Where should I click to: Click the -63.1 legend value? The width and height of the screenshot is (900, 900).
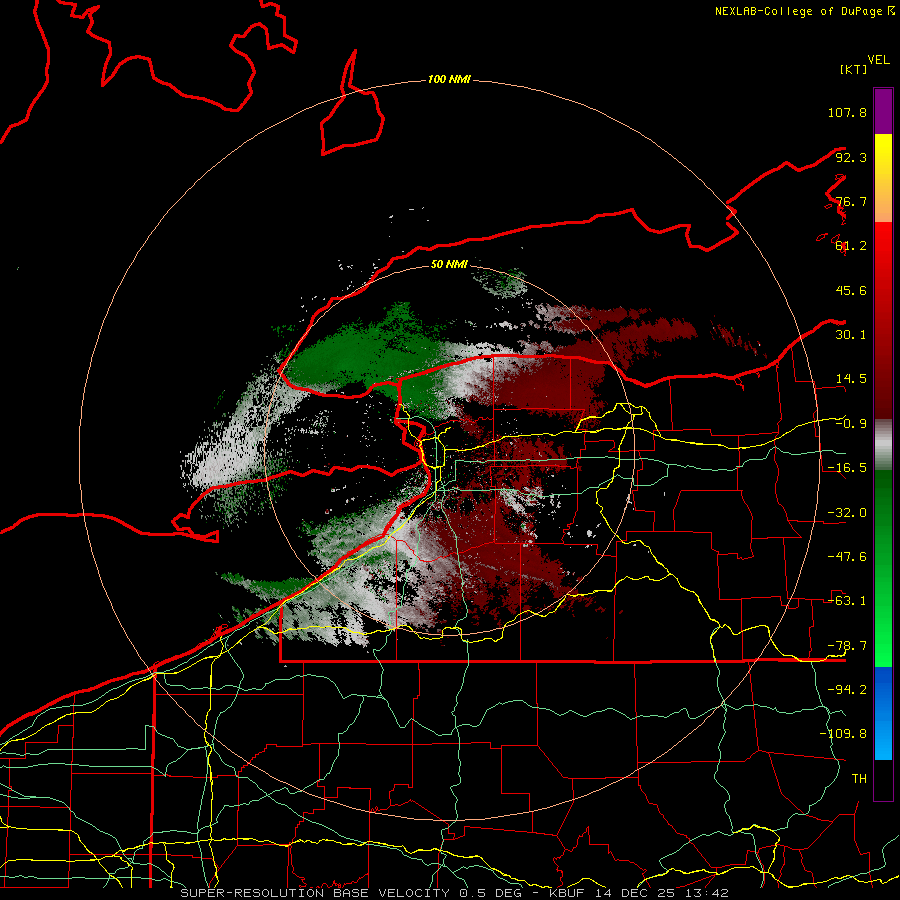tap(847, 601)
